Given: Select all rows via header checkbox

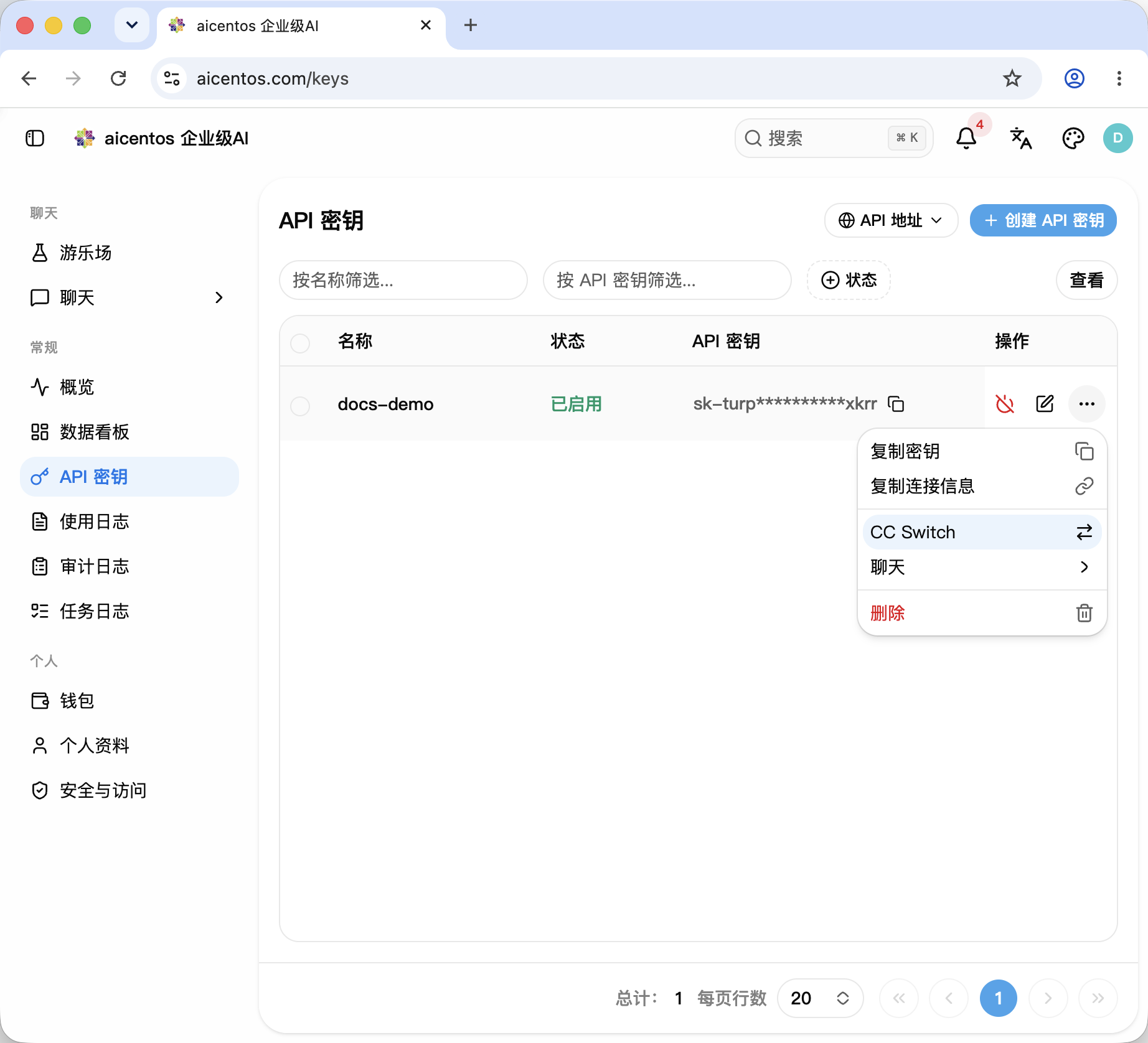Looking at the screenshot, I should (300, 343).
